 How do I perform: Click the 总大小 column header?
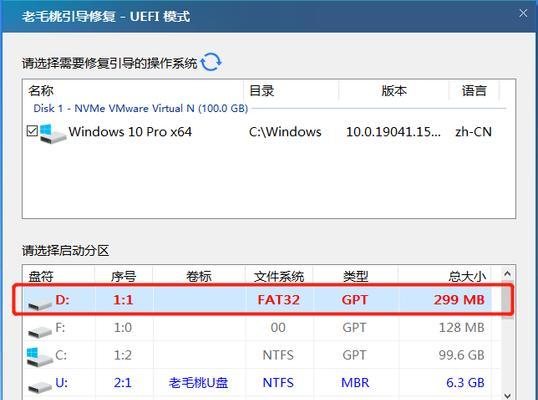(467, 276)
